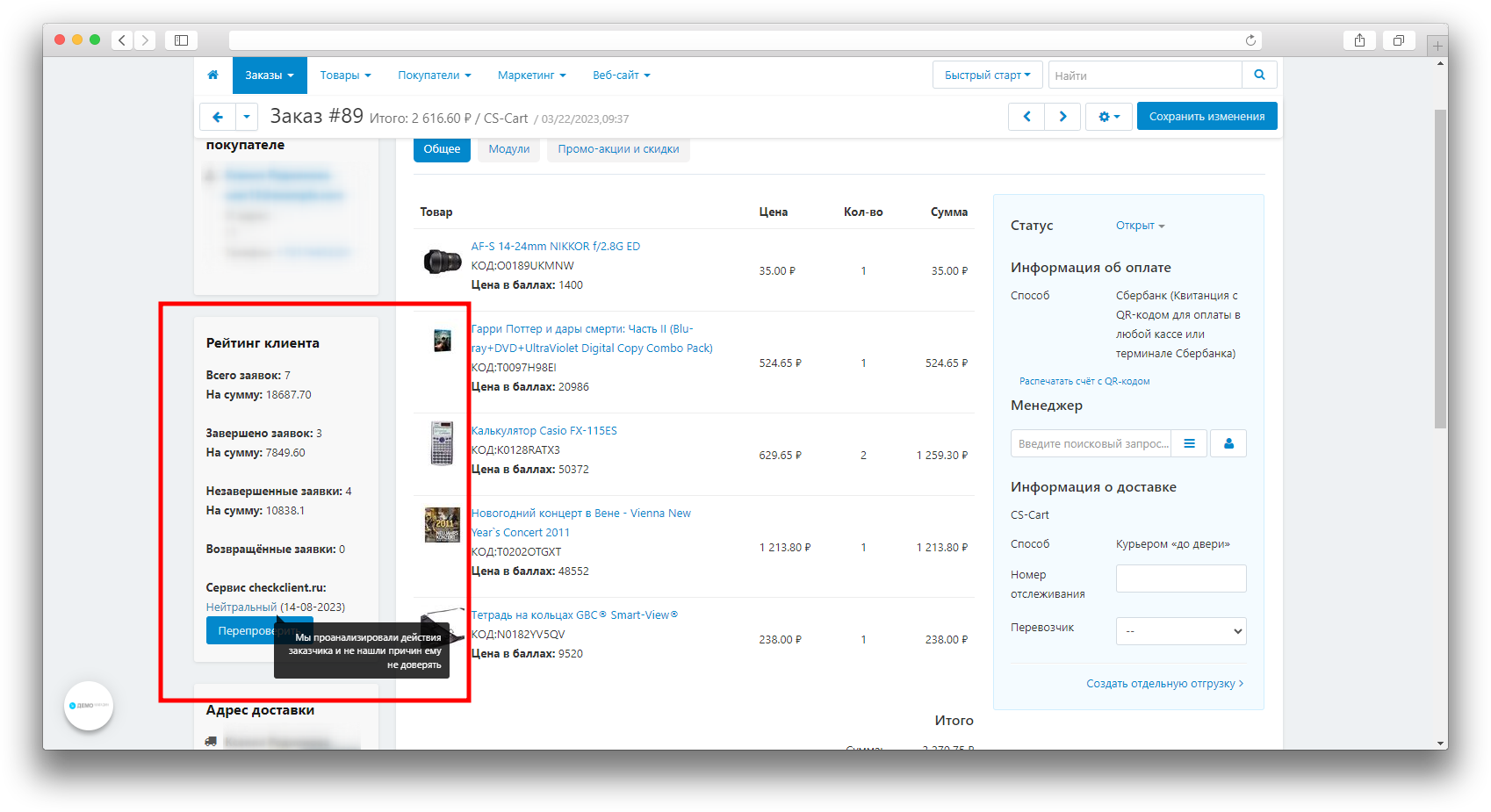Click quantity 2 for Casio calculator
The image size is (1491, 812).
click(x=863, y=456)
